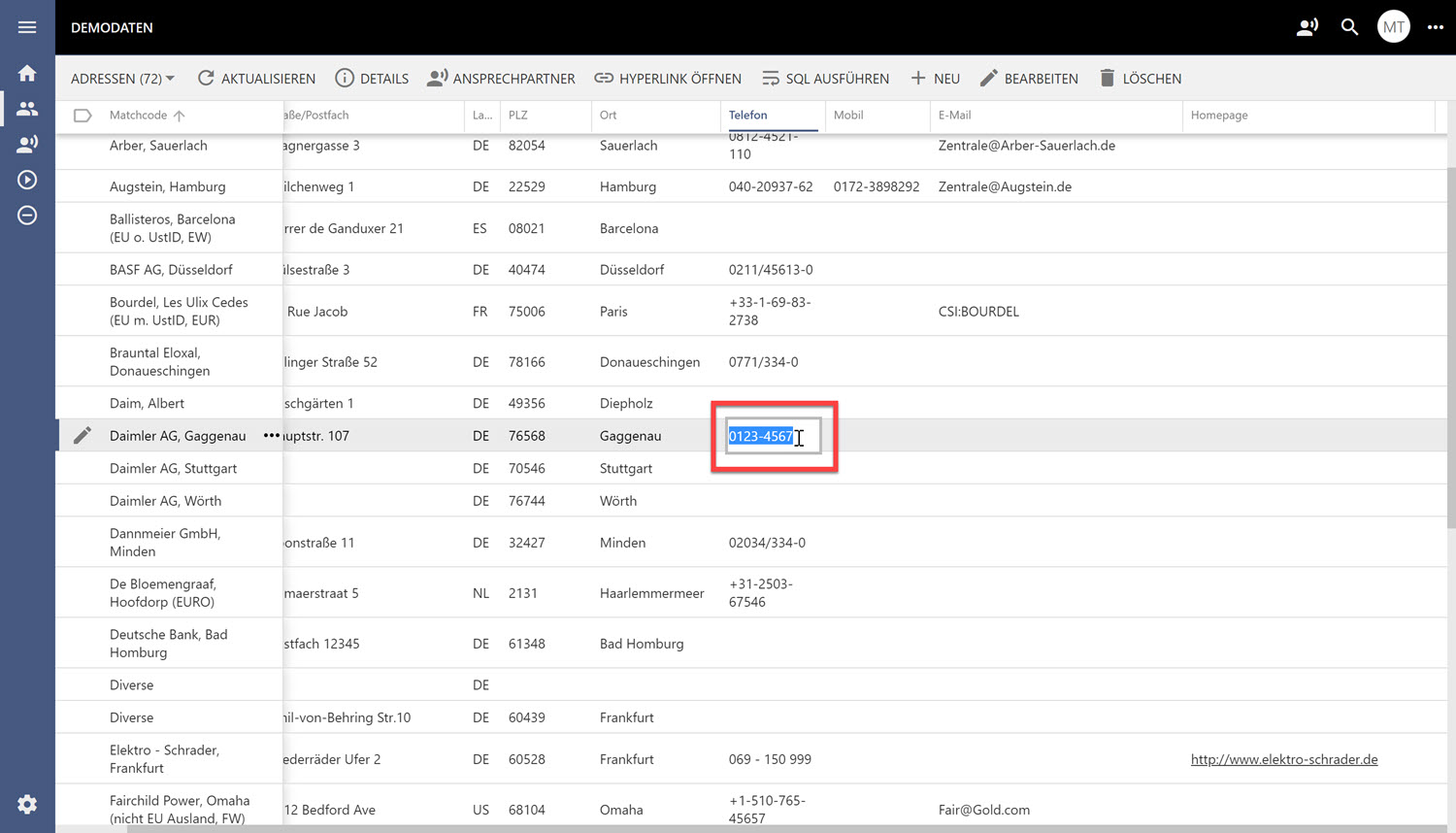
Task: Click into the Telefon edit field 0123-4567
Action: pyautogui.click(x=772, y=436)
